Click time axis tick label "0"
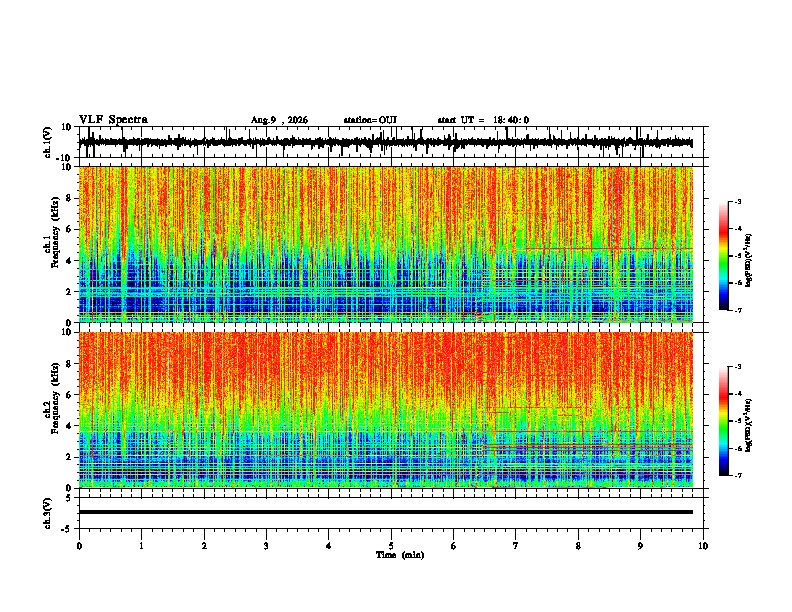The width and height of the screenshot is (792, 612). click(x=79, y=546)
